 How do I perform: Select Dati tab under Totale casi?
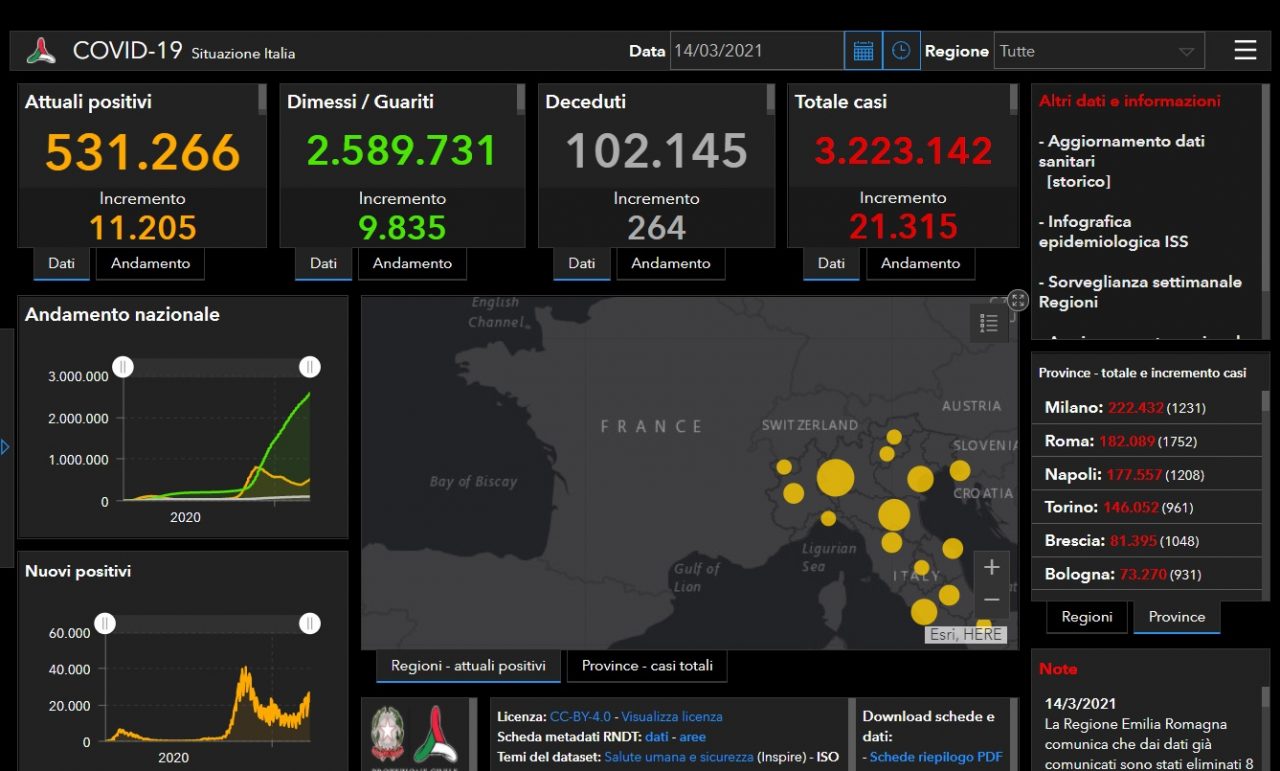831,264
